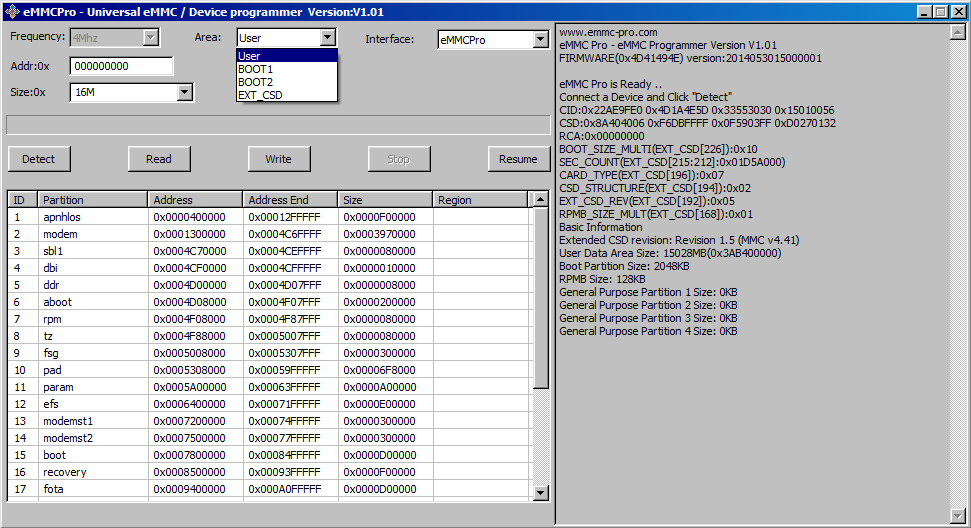Click the eMMCPro app icon in title bar
This screenshot has width=971, height=528.
[x=12, y=12]
